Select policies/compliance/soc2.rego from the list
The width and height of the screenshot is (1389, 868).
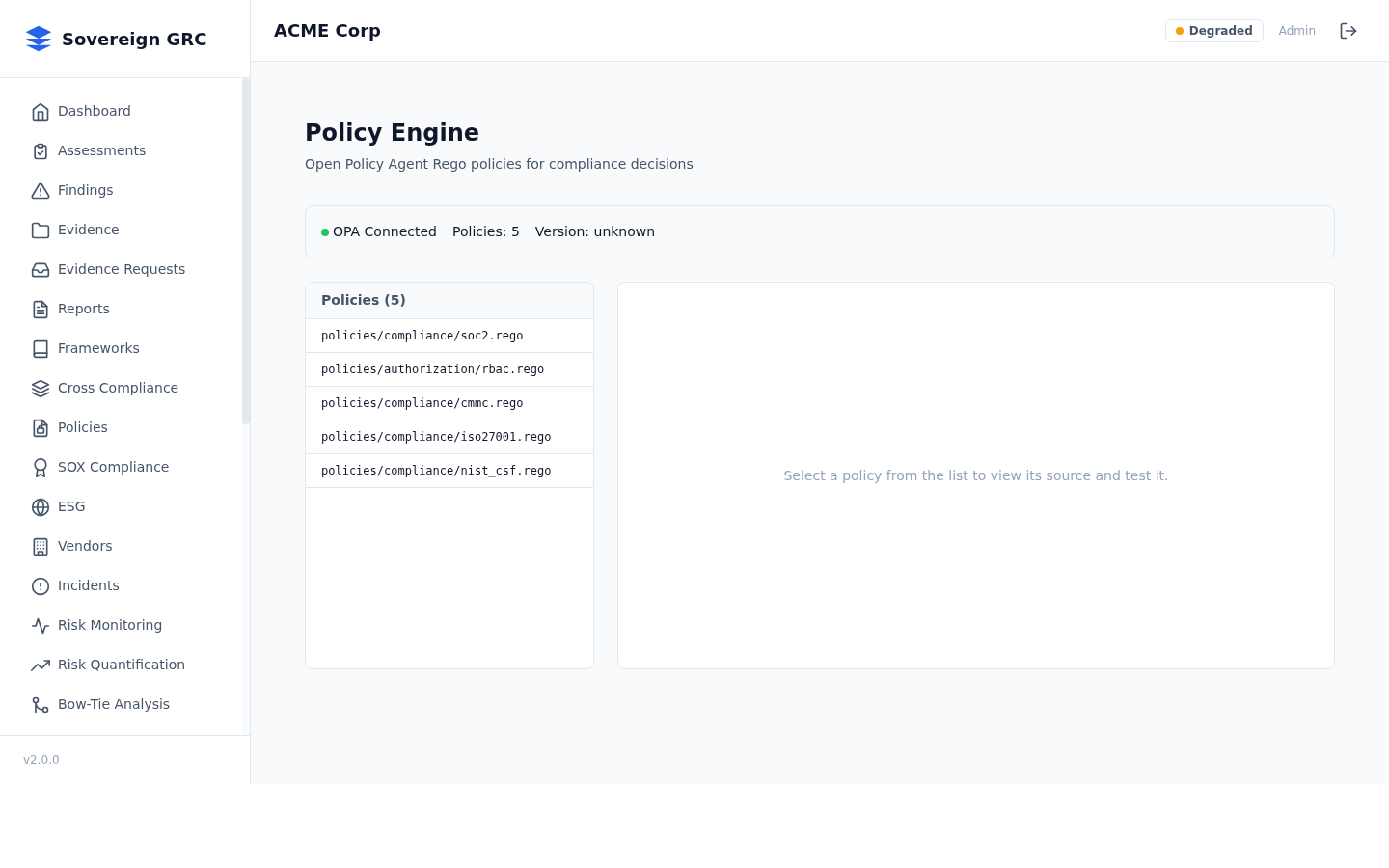point(422,336)
